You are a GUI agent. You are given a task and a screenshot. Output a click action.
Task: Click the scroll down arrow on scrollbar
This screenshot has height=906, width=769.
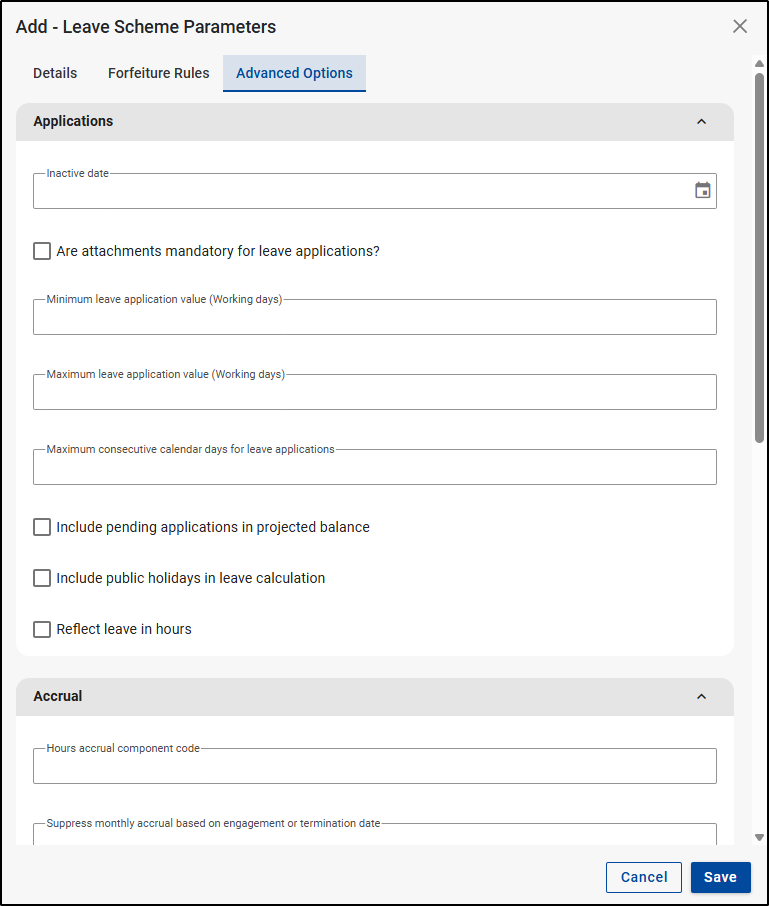(760, 837)
